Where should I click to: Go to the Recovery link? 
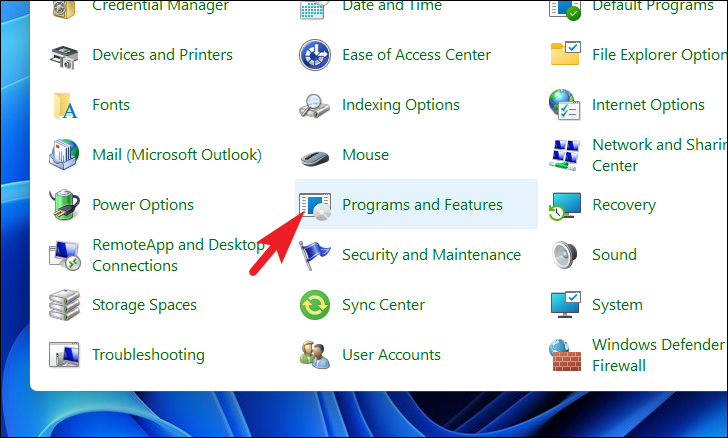click(x=624, y=205)
